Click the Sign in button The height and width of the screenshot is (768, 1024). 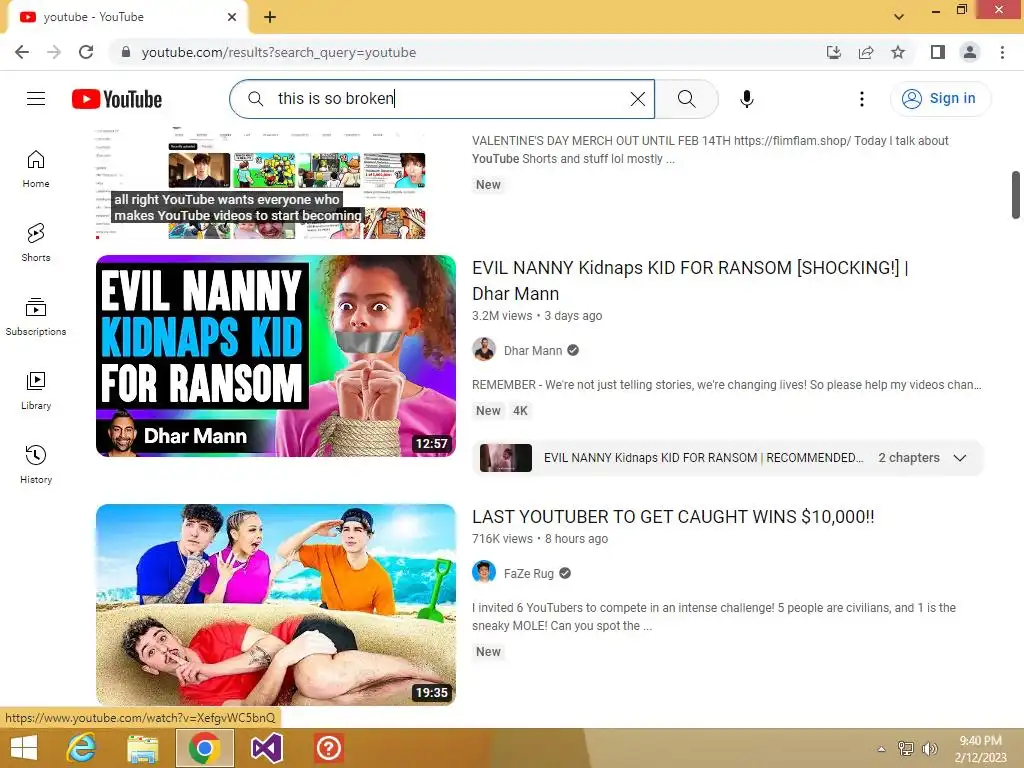tap(940, 99)
